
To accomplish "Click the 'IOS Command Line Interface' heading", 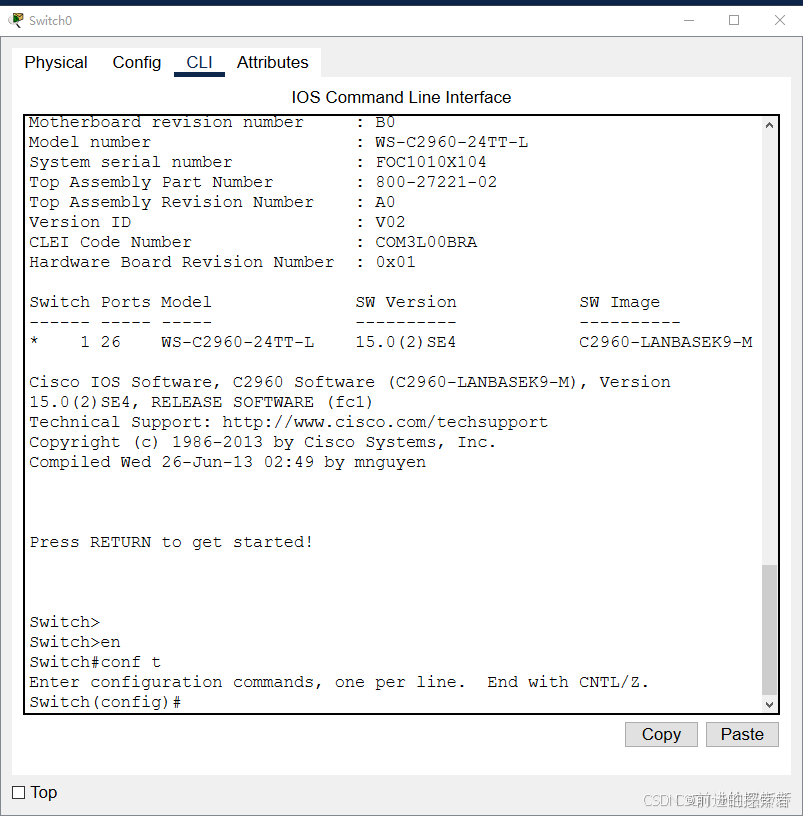I will tap(401, 97).
